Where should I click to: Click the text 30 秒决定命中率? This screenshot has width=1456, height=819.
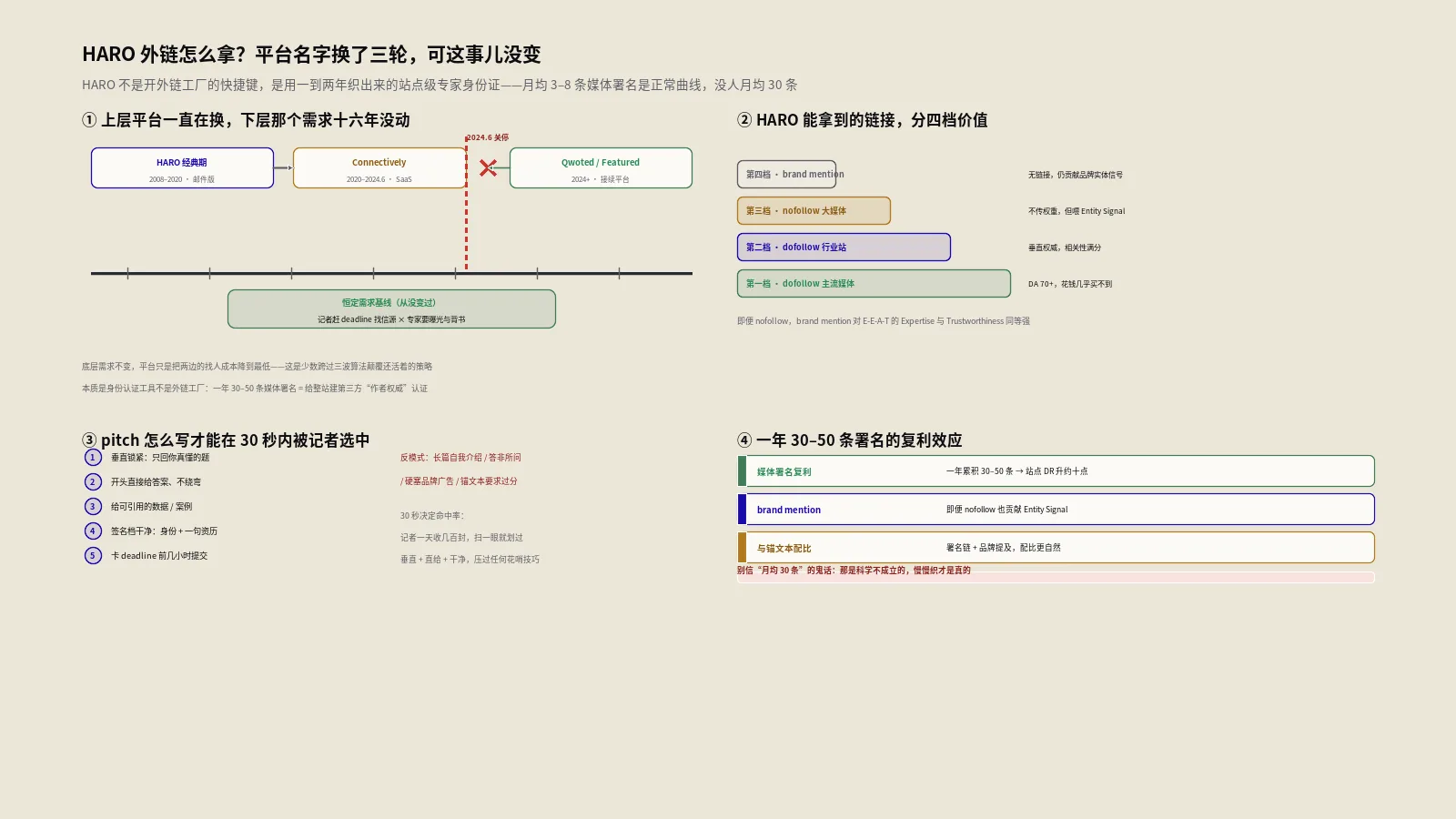432,516
